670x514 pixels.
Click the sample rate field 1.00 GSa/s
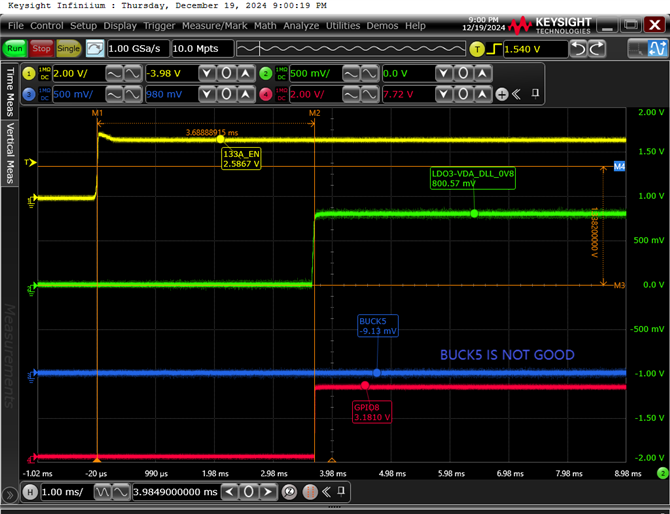tap(138, 49)
